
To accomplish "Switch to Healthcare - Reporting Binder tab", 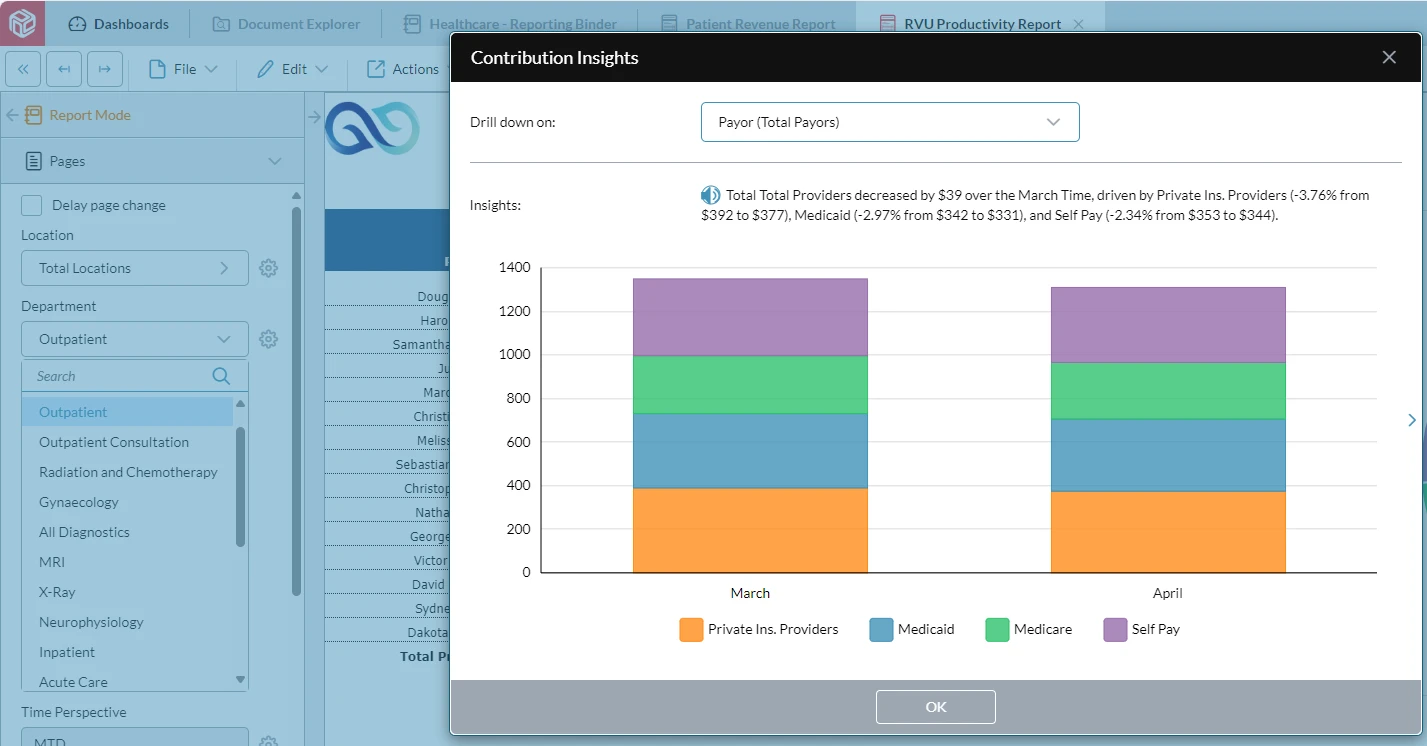I will (x=510, y=24).
